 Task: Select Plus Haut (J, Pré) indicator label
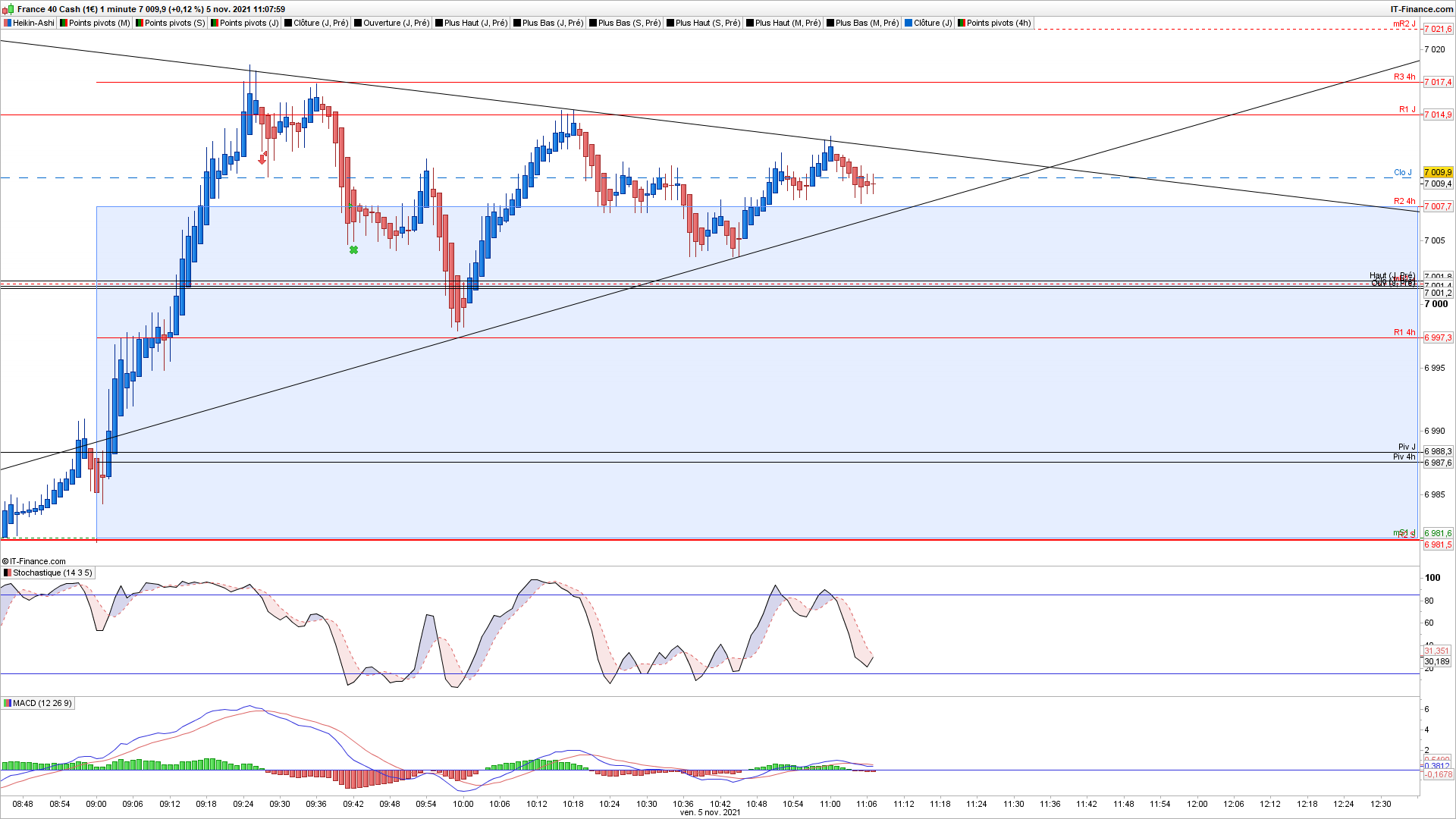(x=475, y=23)
